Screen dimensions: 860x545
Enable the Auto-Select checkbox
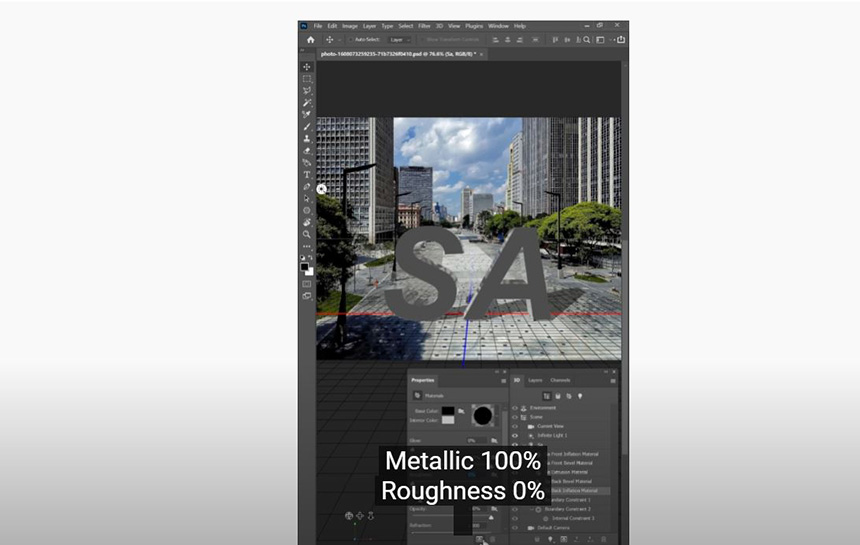[x=350, y=39]
